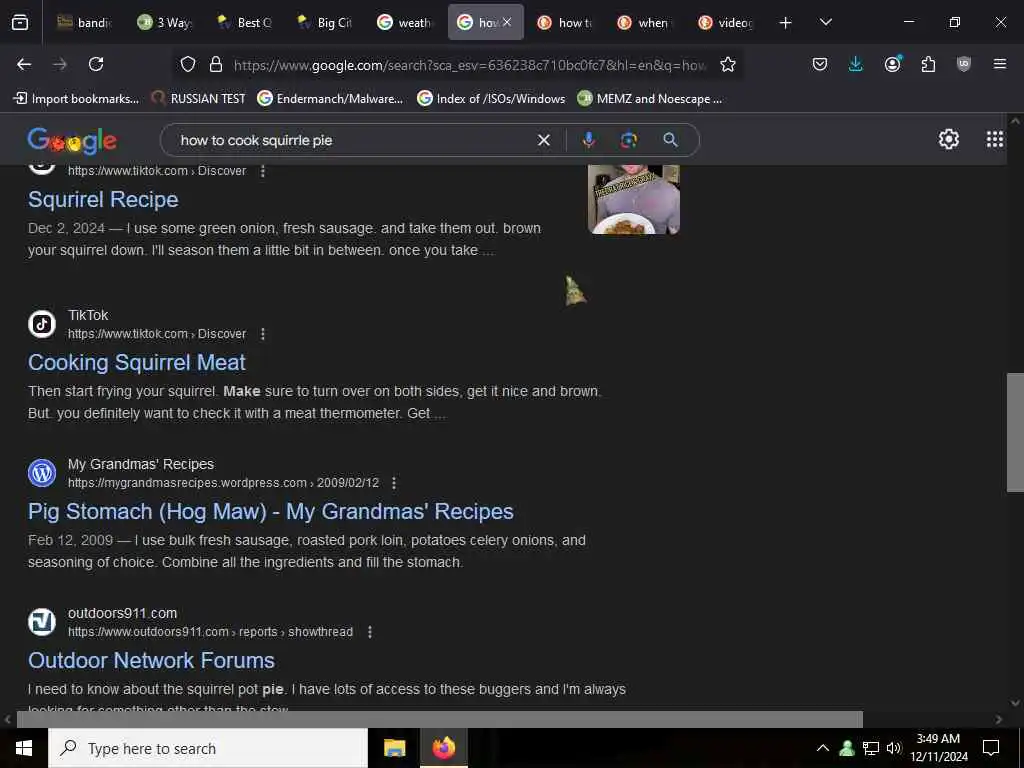Open the extensions puzzle icon
The image size is (1024, 768).
[928, 64]
